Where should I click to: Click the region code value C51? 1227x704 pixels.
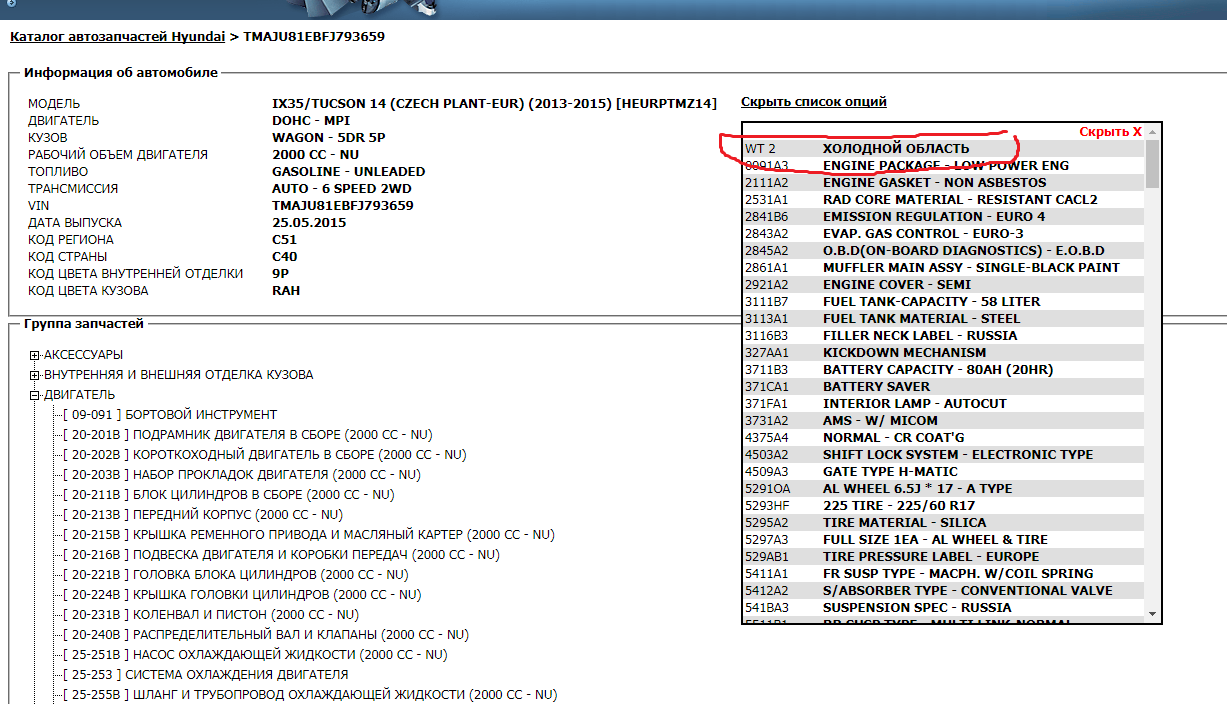[x=285, y=240]
